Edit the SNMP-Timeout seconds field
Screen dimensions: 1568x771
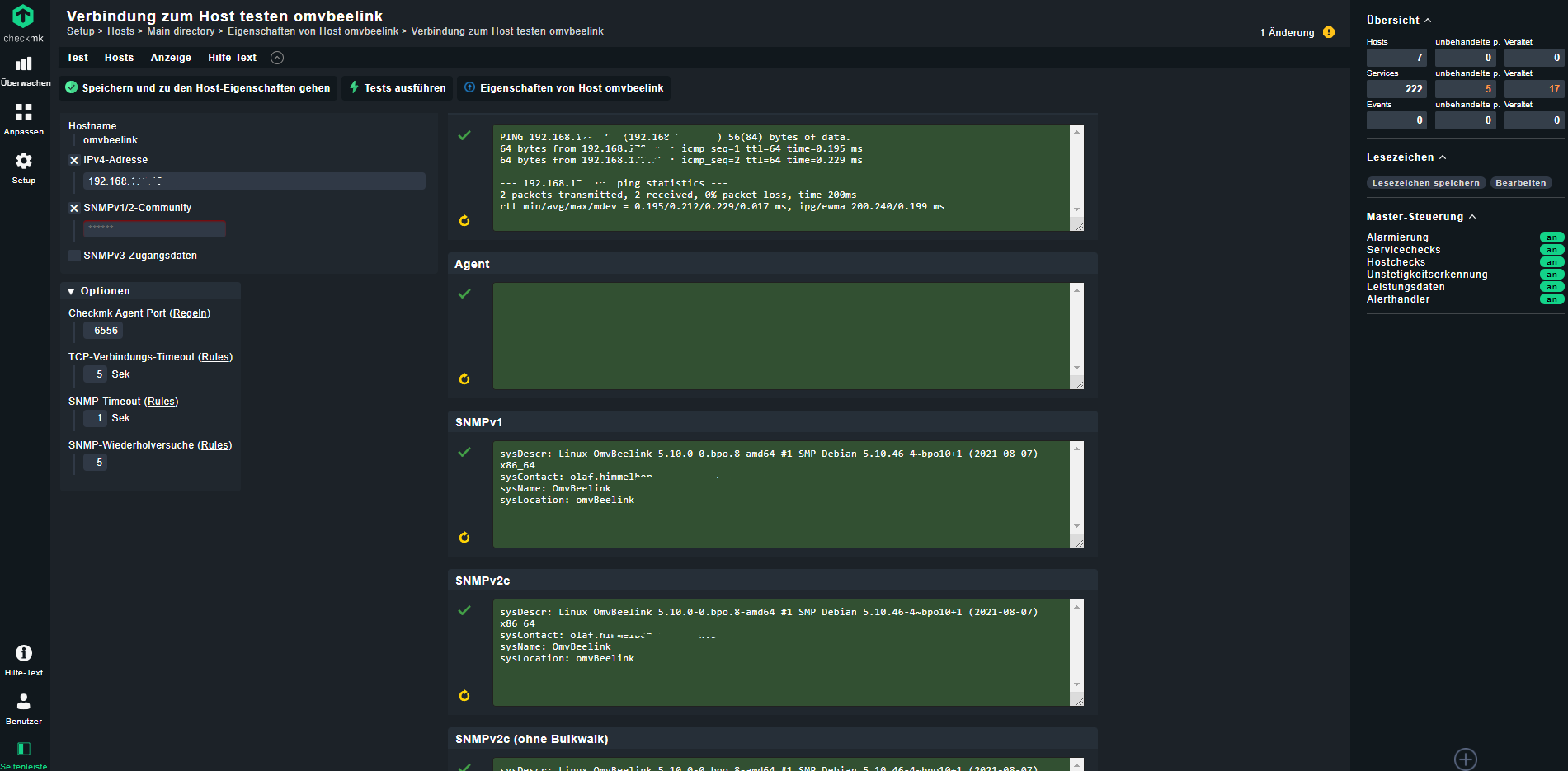tap(95, 418)
